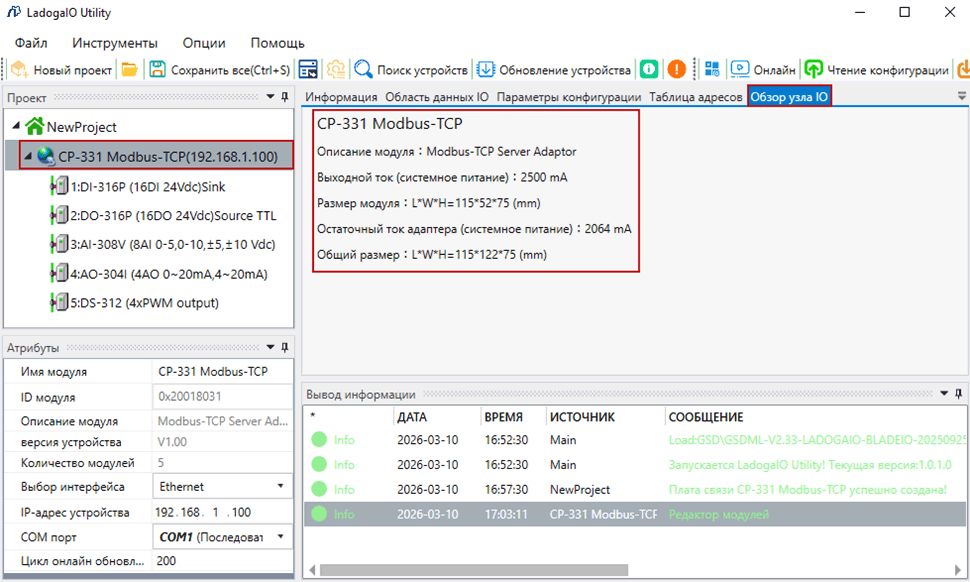The height and width of the screenshot is (582, 970).
Task: Open the Выбор интерфейса Ethernet dropdown
Action: pos(222,487)
